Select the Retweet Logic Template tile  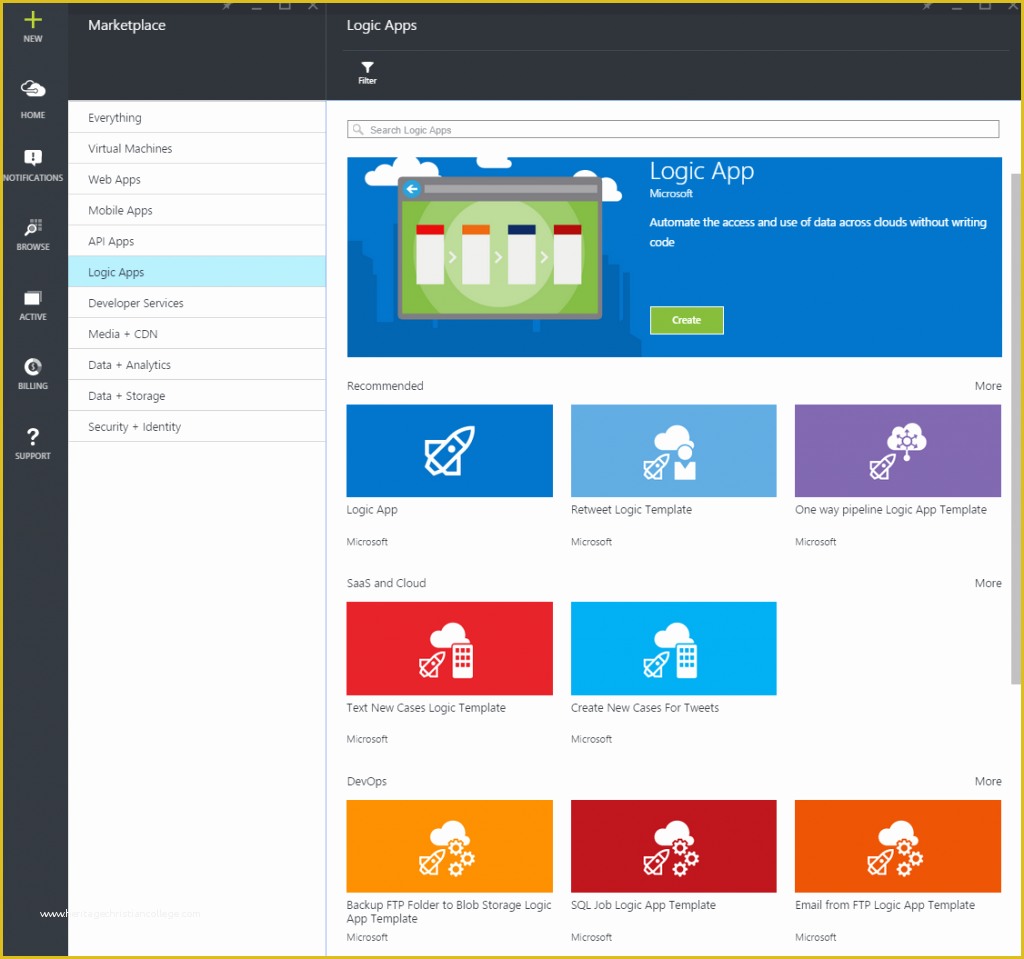(673, 451)
